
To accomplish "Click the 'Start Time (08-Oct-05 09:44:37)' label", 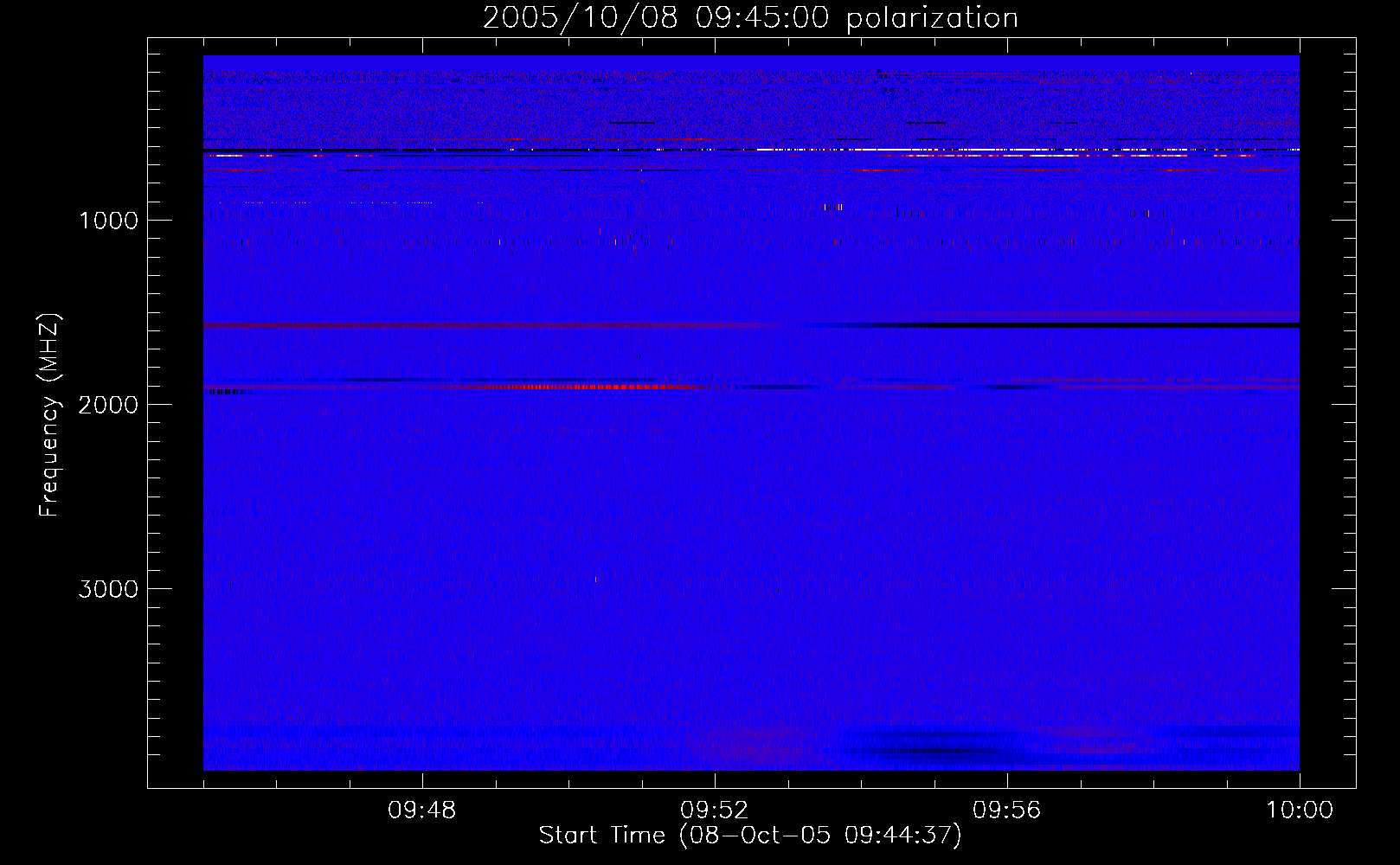I will click(x=750, y=836).
